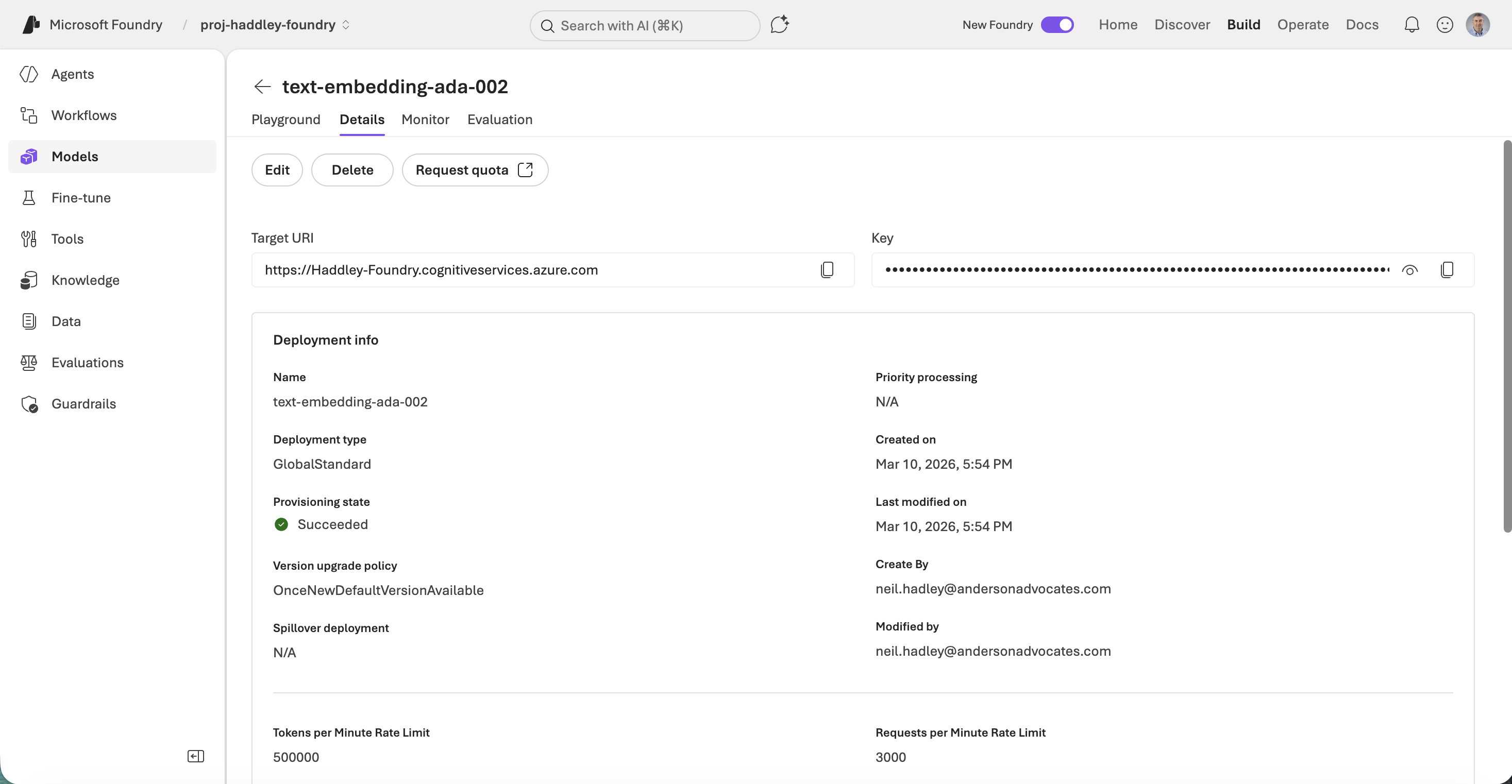Screen dimensions: 1512x784
Task: Select Build in the top navigation
Action: (1244, 25)
